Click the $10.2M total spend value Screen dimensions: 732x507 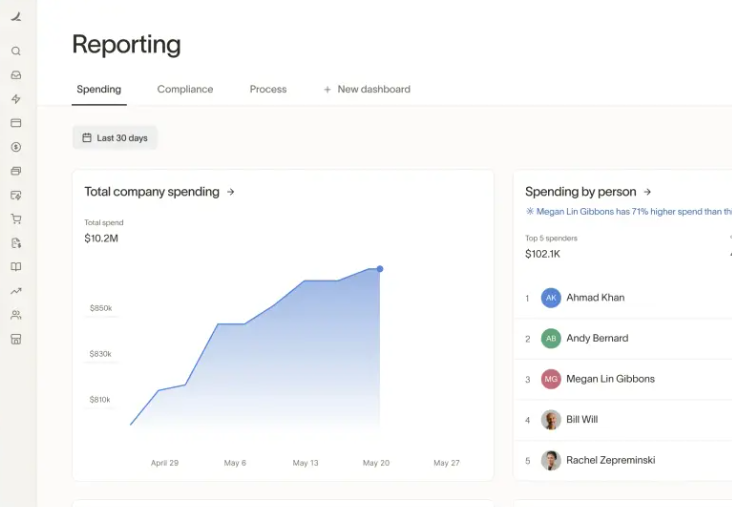pyautogui.click(x=101, y=239)
